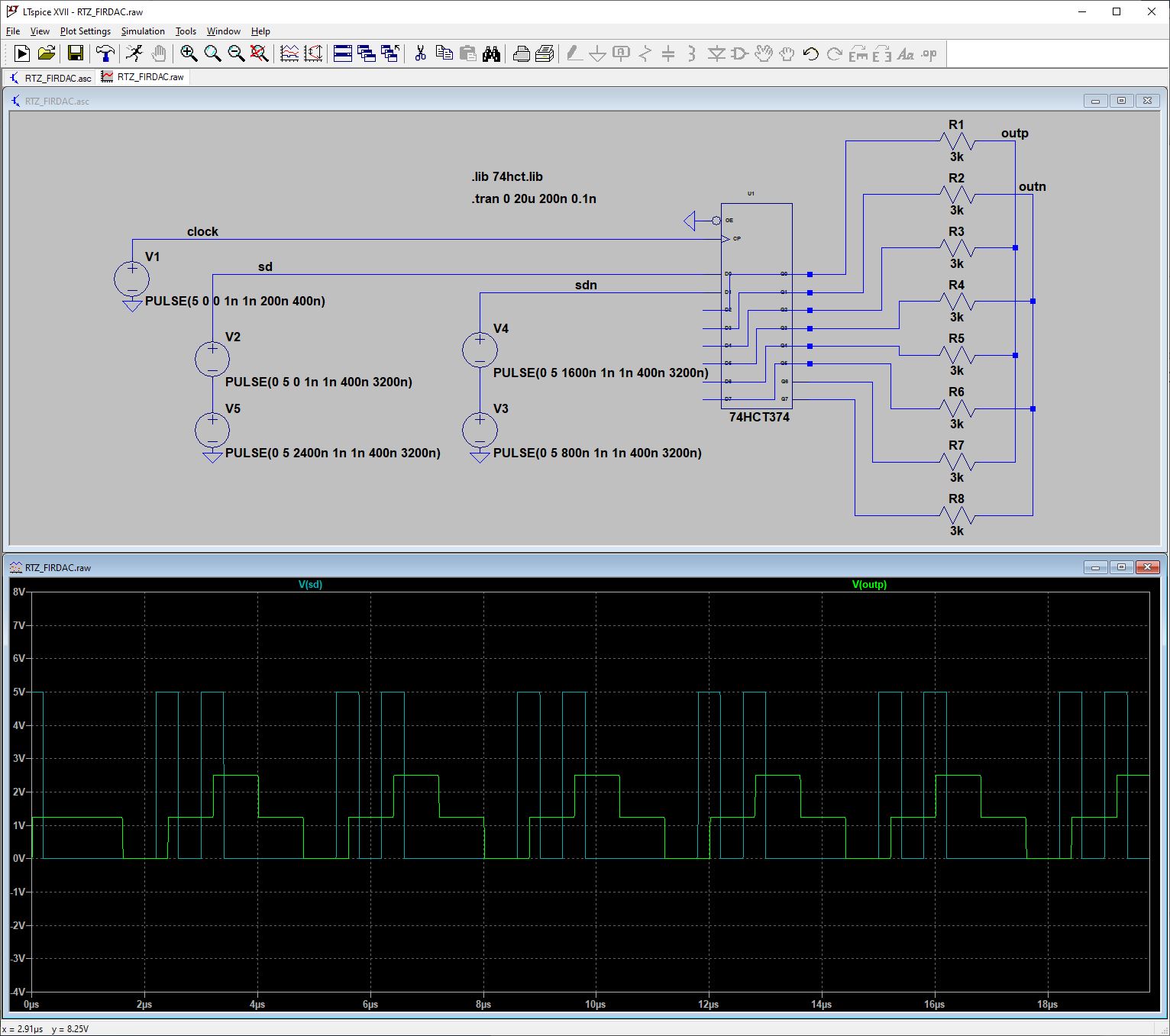Open Control Panel via hammer icon

point(105,53)
